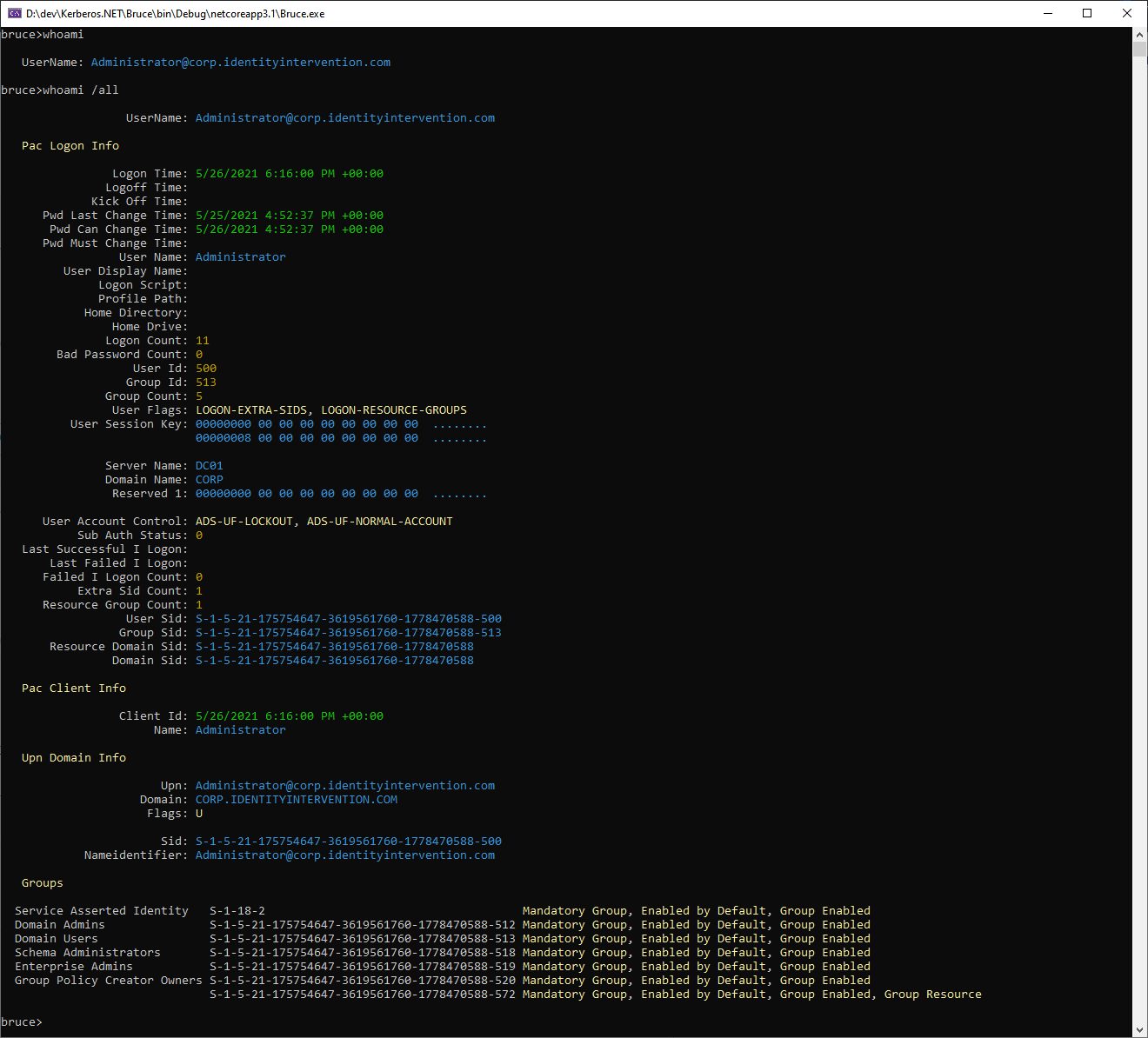Click the Sub Auth Status value 0
The image size is (1148, 1038).
click(x=199, y=536)
